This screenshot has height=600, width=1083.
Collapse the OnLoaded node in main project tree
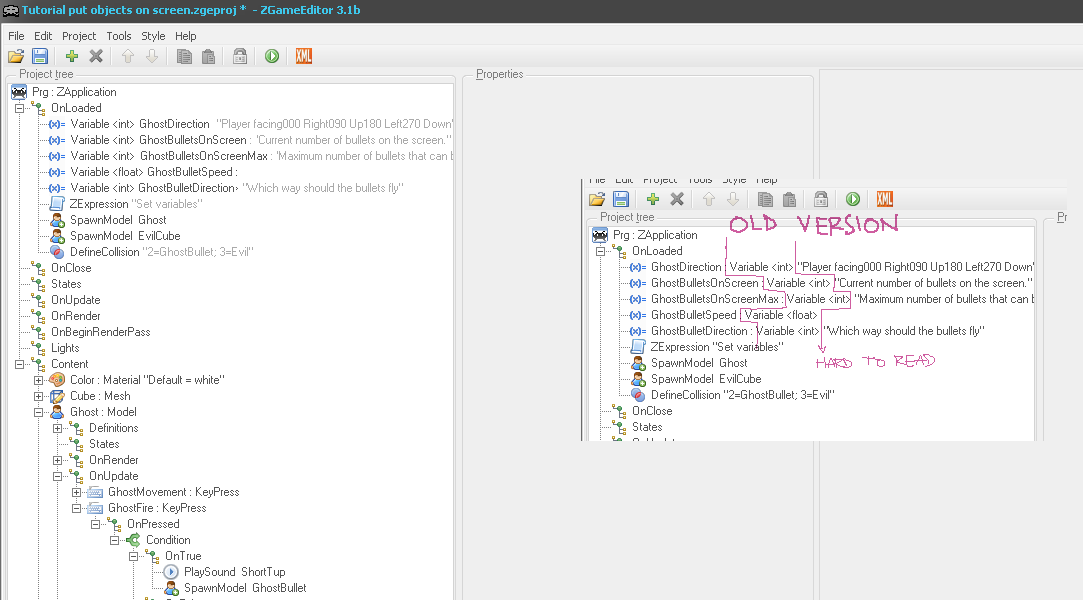coord(19,108)
